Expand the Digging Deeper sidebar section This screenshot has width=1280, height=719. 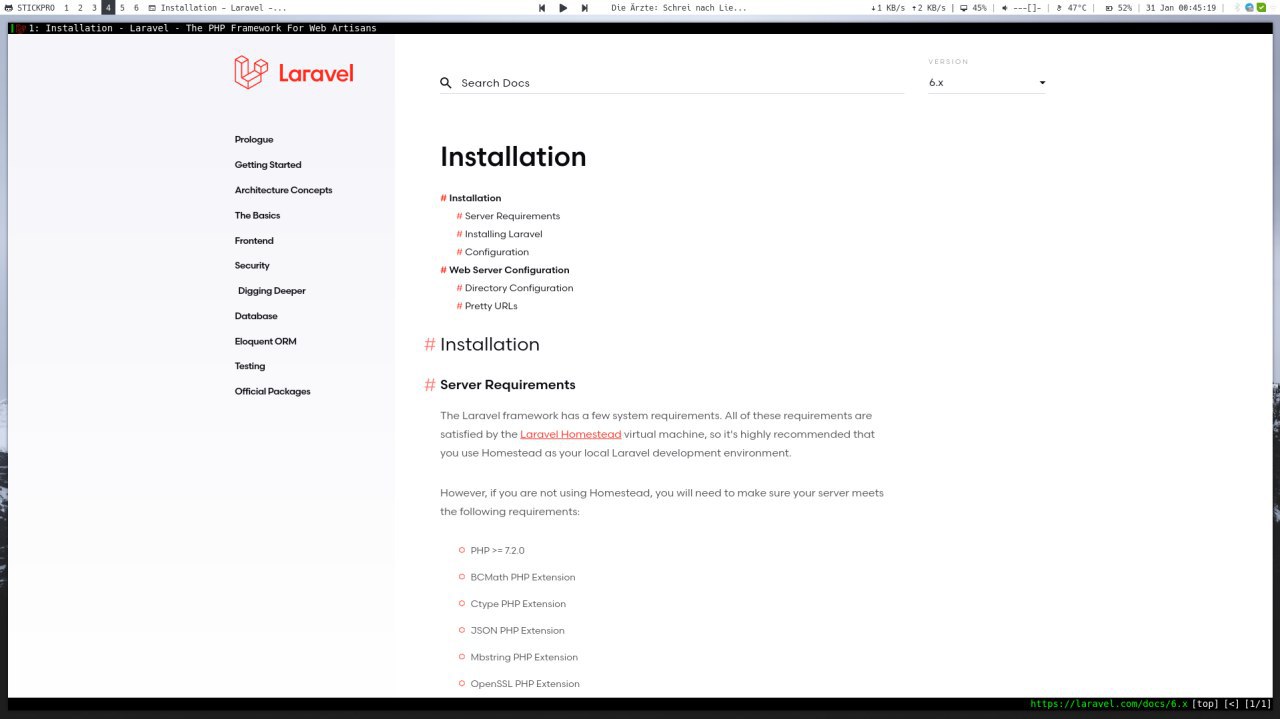(x=272, y=291)
